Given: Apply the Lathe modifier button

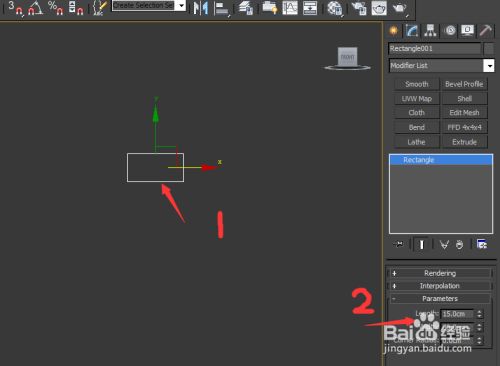Looking at the screenshot, I should pyautogui.click(x=416, y=142).
